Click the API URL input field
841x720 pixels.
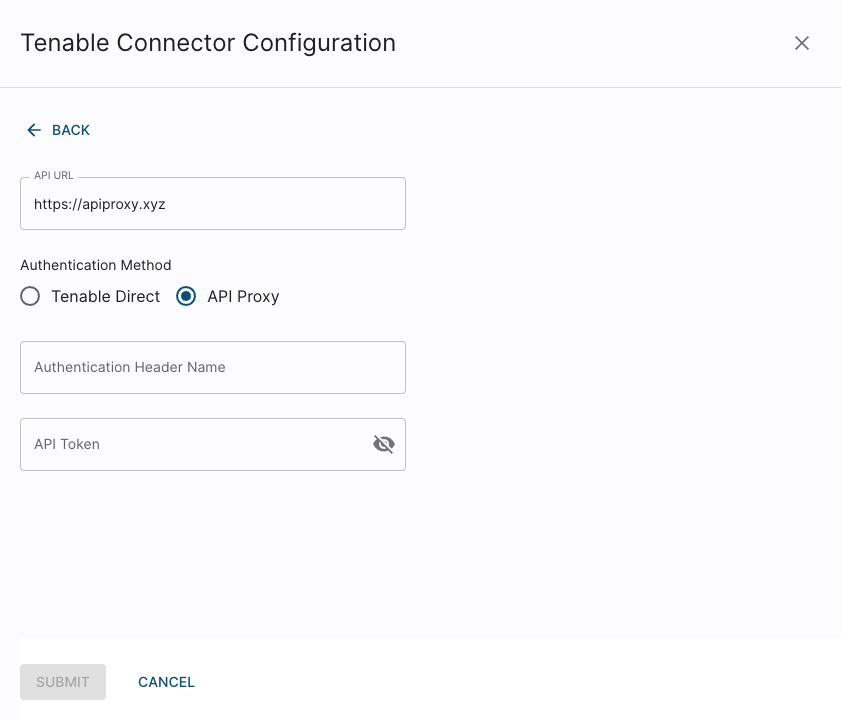pos(213,204)
